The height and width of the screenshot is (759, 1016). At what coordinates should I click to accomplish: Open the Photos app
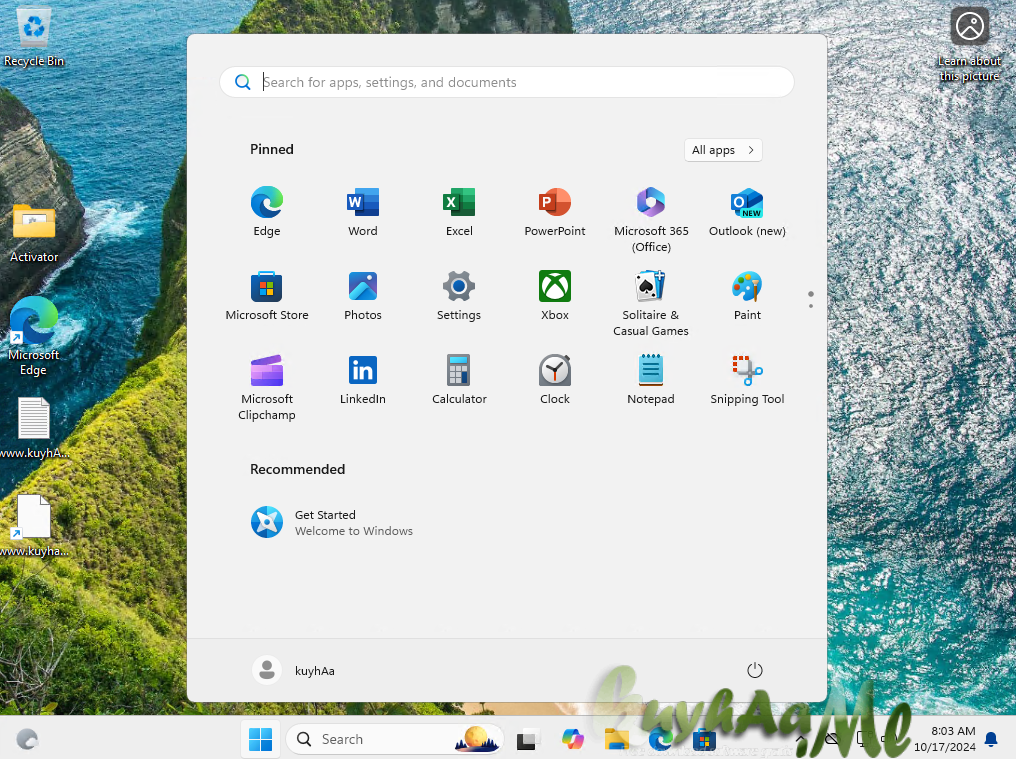362,296
